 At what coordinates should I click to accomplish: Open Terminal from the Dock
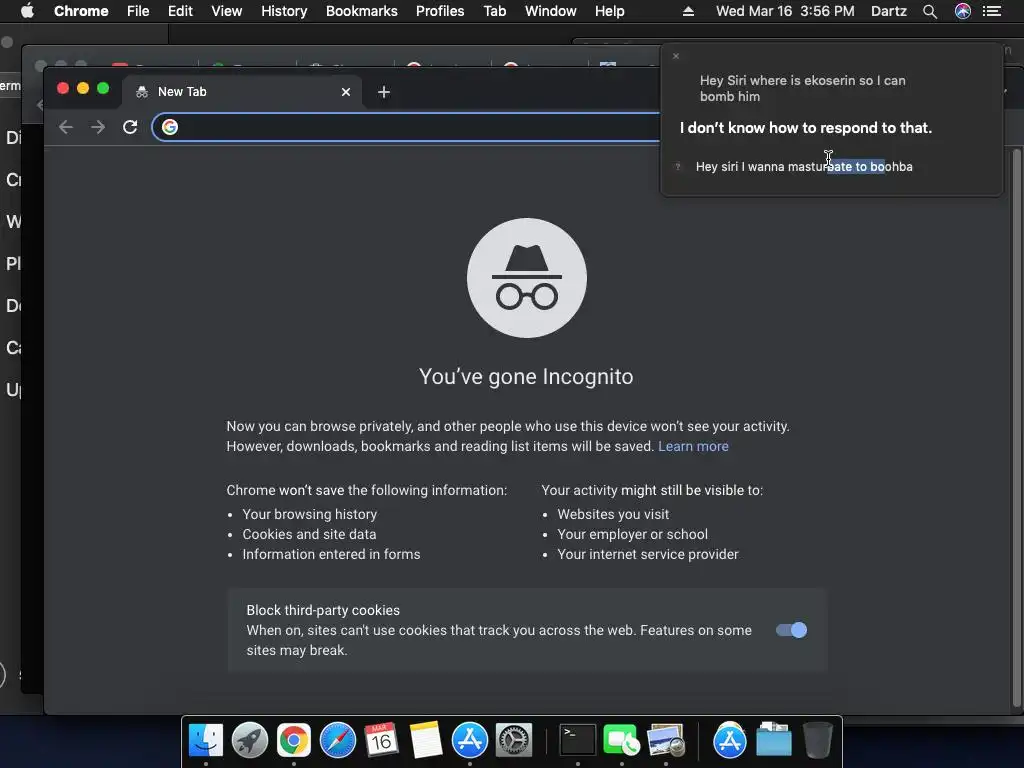(x=578, y=740)
